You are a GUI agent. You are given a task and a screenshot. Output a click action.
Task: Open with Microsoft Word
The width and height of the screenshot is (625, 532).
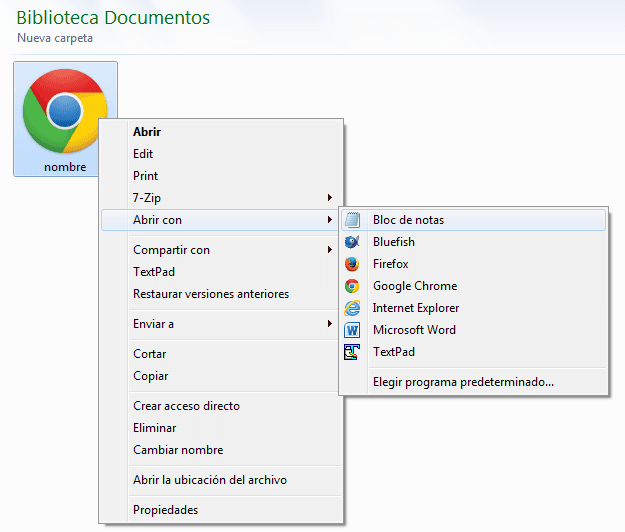[x=474, y=330]
